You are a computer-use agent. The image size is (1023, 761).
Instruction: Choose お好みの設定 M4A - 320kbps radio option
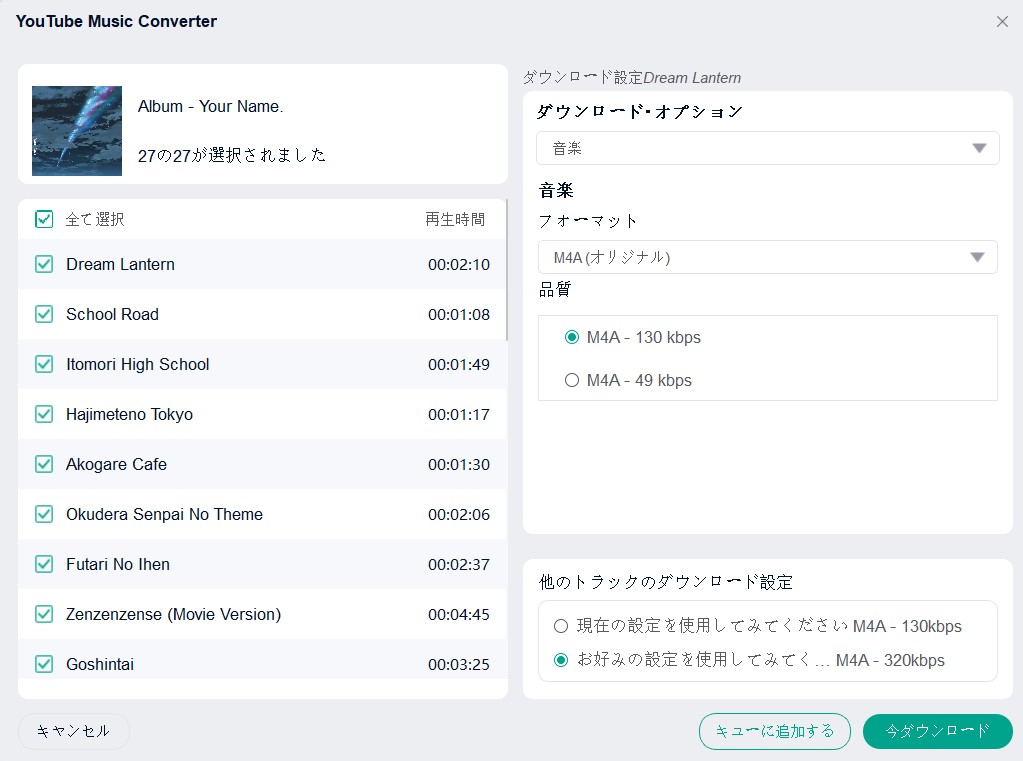point(560,660)
